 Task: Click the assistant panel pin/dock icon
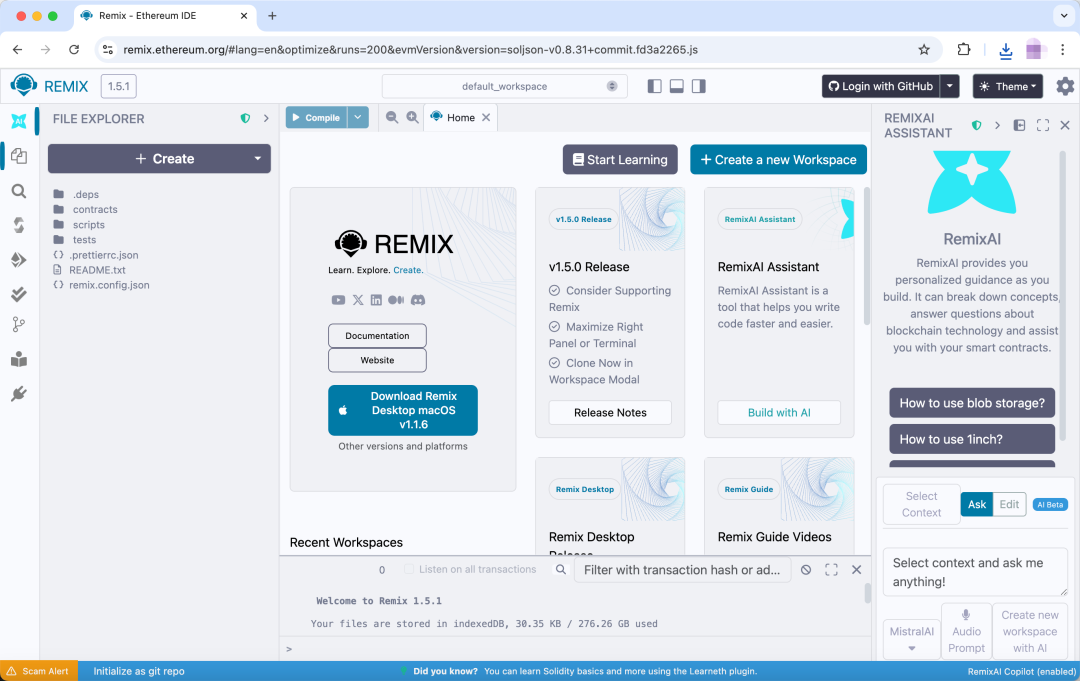1019,125
